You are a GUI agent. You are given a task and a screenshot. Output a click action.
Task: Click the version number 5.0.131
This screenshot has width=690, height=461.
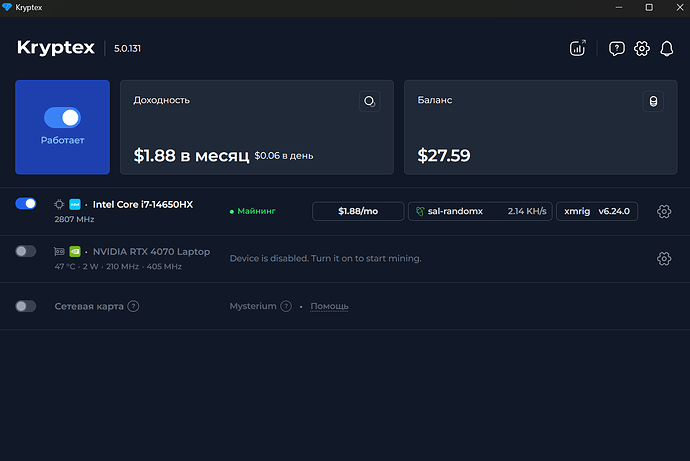[128, 48]
